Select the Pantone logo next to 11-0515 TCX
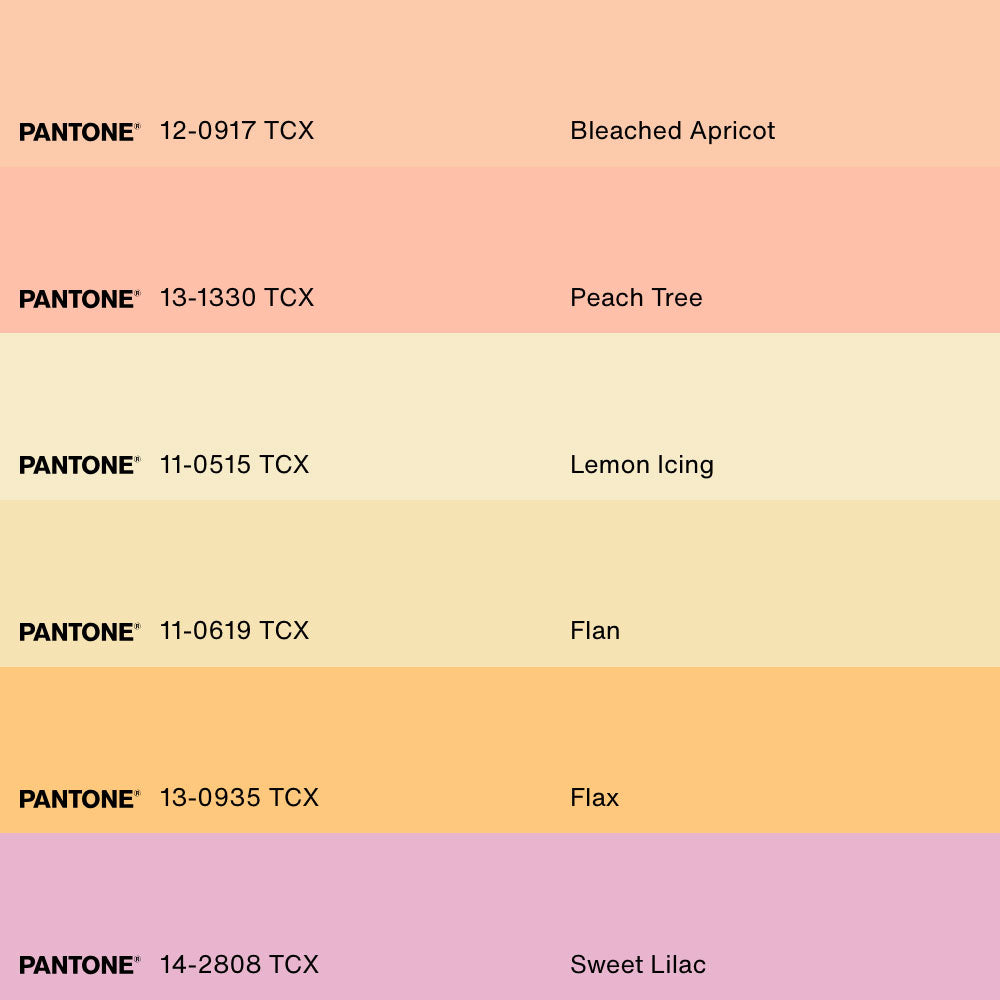 point(79,465)
